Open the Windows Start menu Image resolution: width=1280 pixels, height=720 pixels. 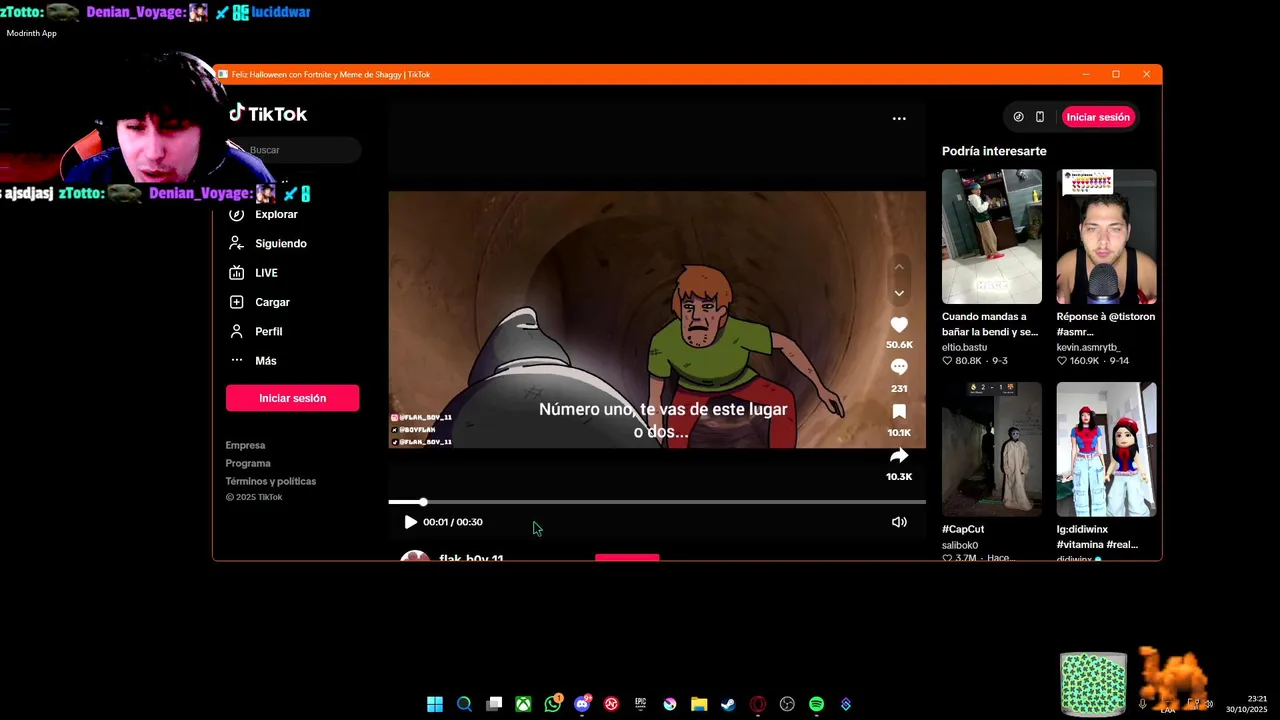(435, 704)
